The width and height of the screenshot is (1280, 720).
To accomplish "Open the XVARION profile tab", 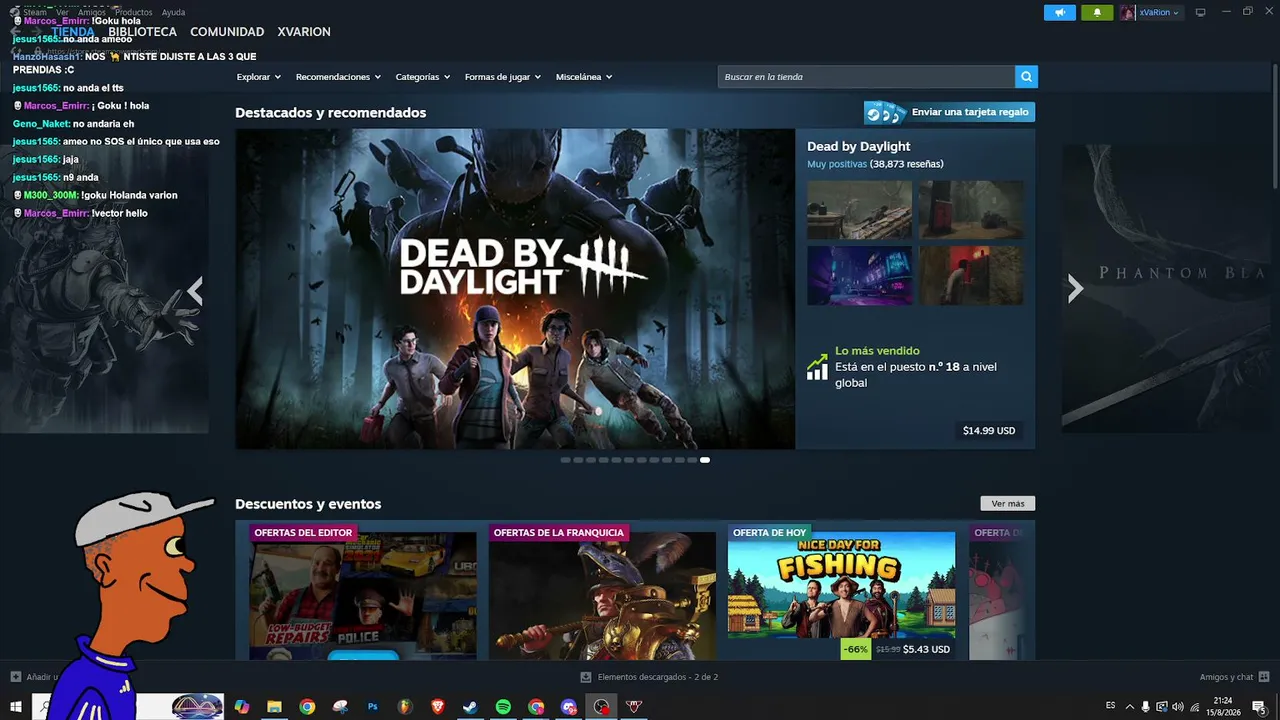I will 304,32.
